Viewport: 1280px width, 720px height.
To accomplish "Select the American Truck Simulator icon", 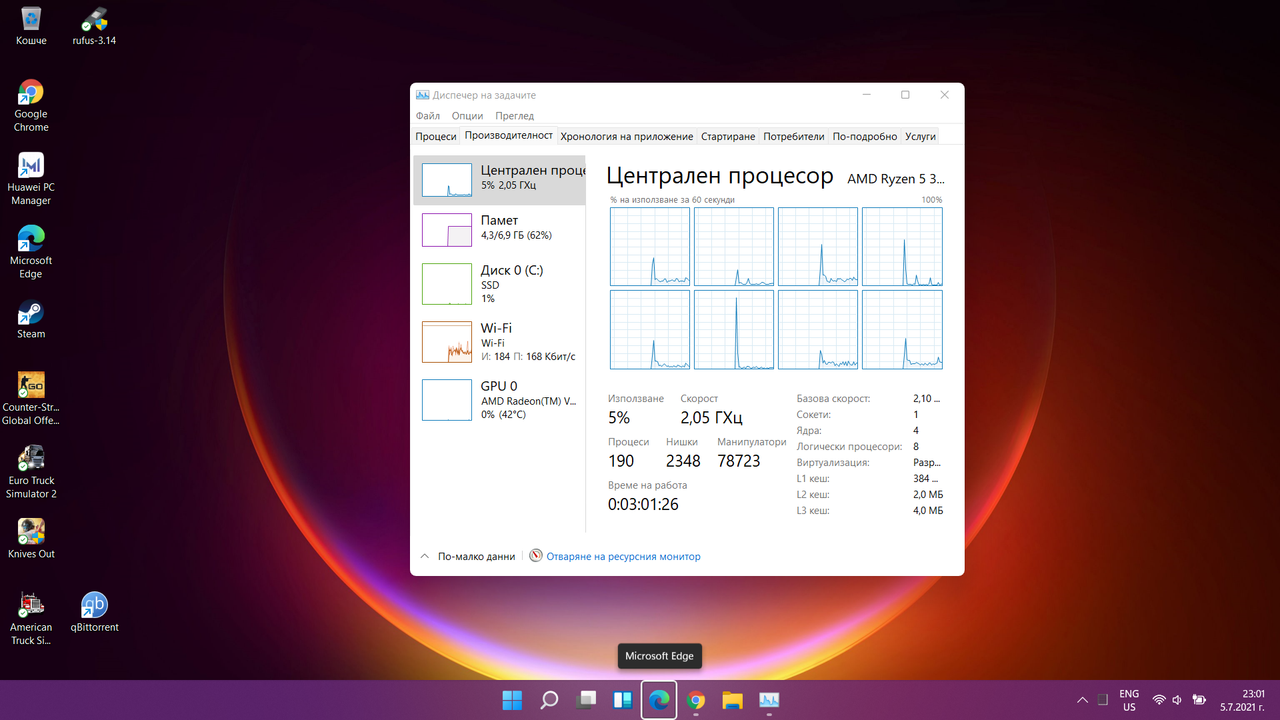I will pyautogui.click(x=31, y=619).
